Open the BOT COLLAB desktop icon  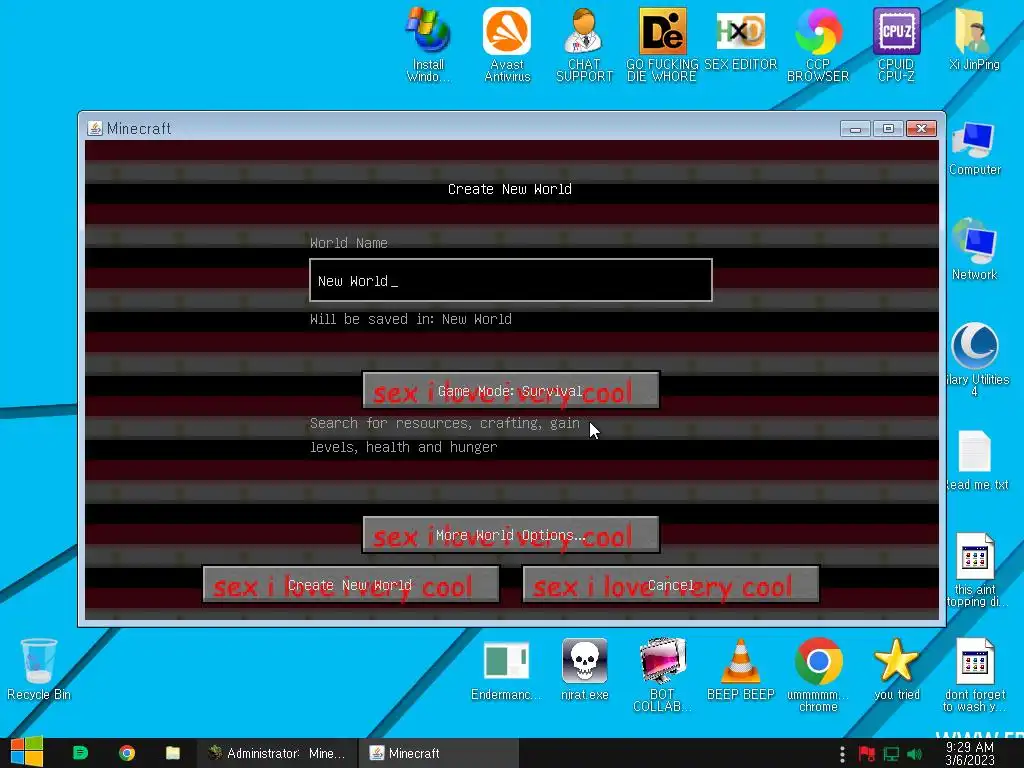[662, 675]
